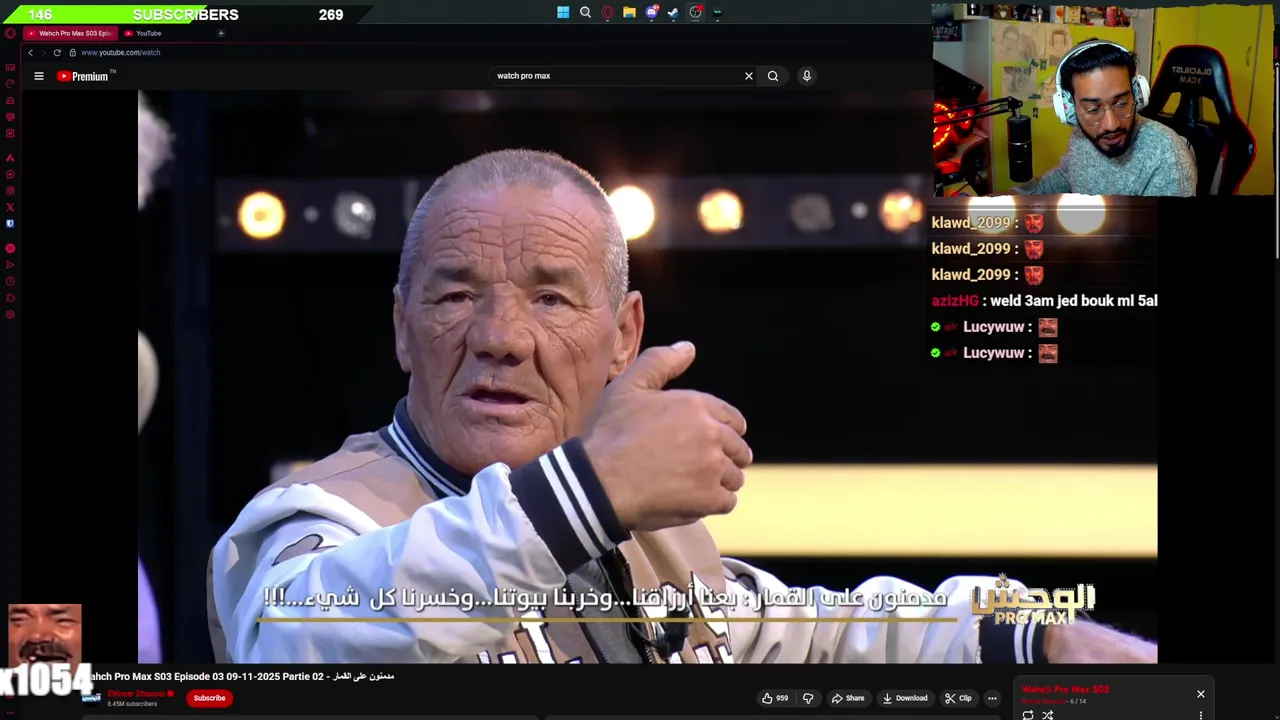Toggle playlist shuffle
1280x720 pixels.
[1048, 715]
